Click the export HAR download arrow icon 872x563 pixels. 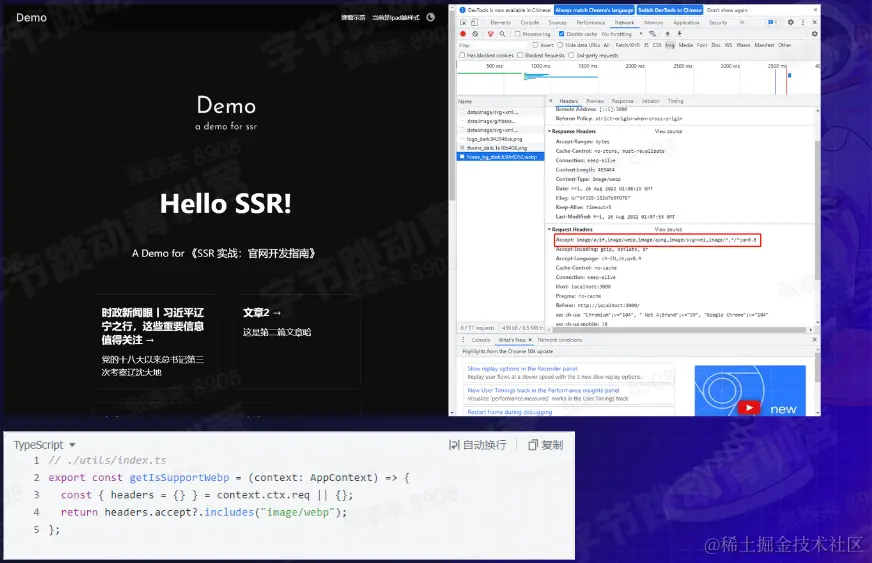(679, 34)
